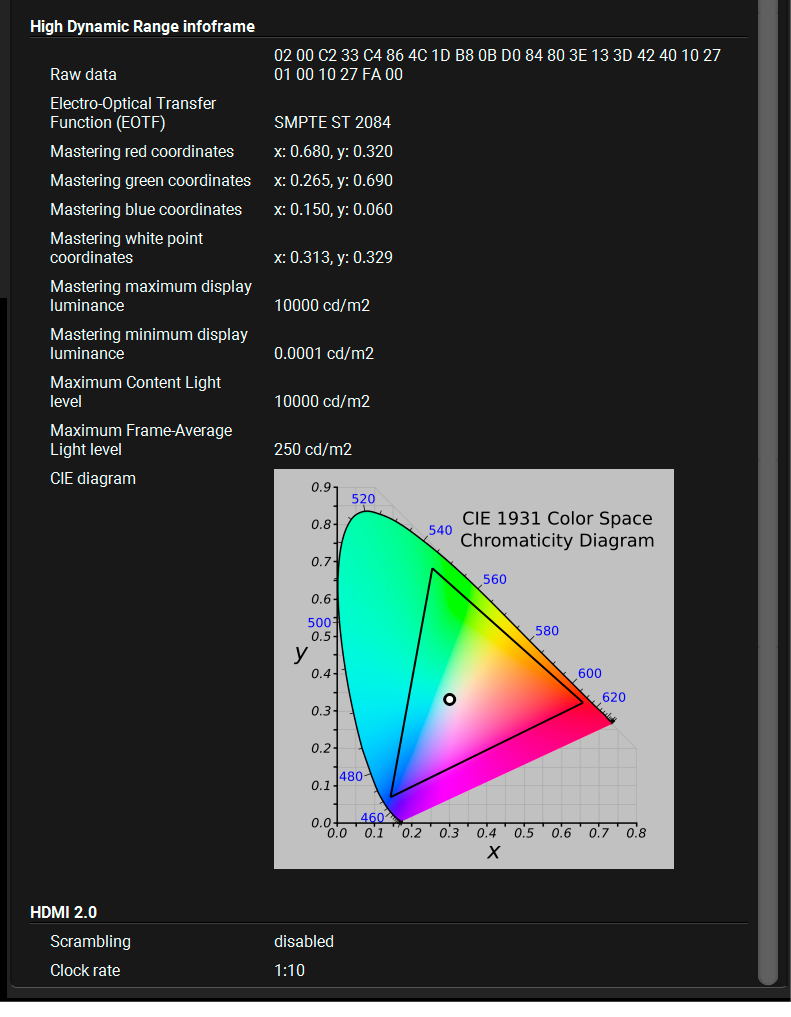Click the 'Maximum Content Light level' label

click(x=136, y=392)
